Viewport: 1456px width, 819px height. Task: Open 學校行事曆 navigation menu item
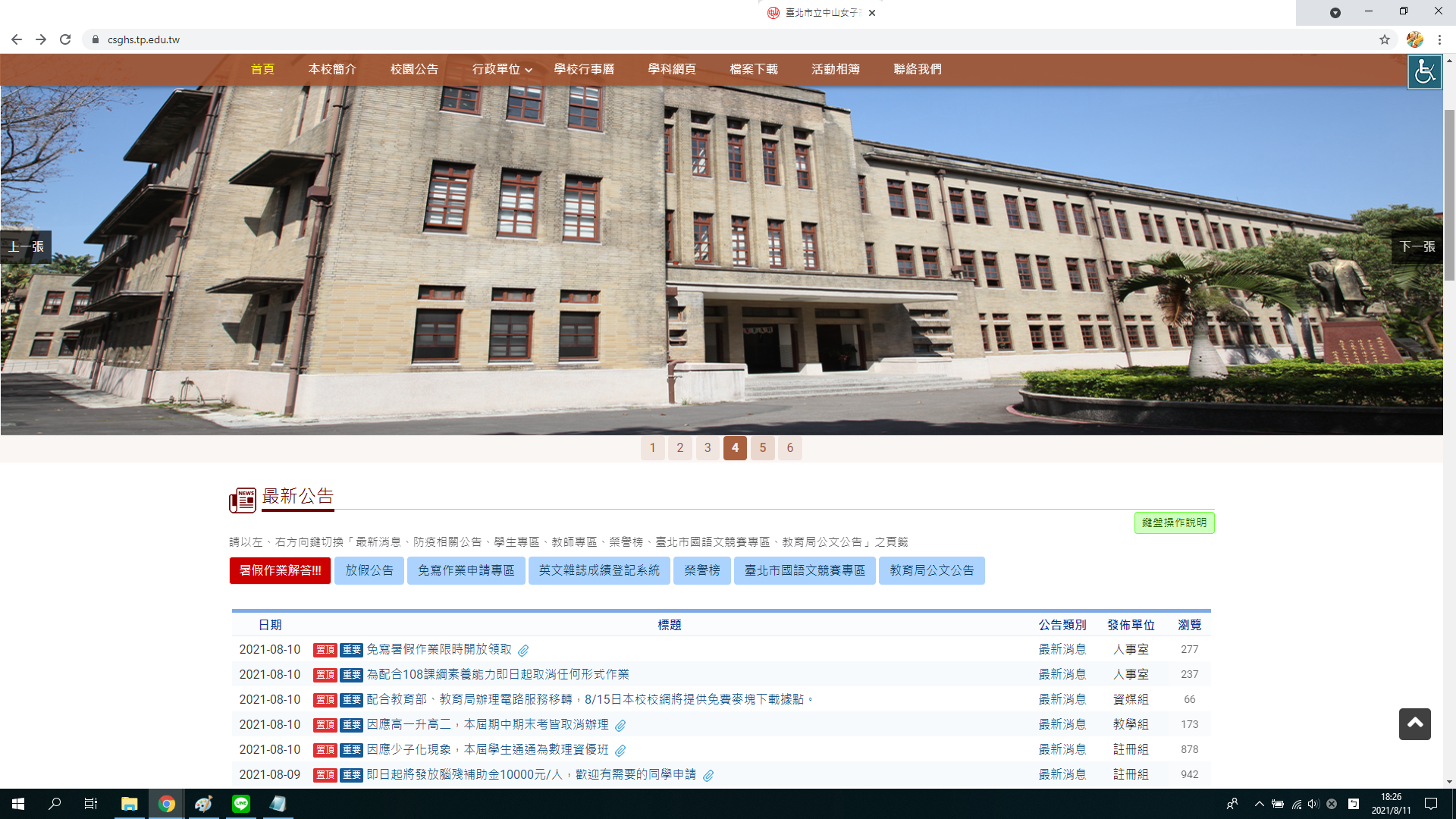point(584,69)
